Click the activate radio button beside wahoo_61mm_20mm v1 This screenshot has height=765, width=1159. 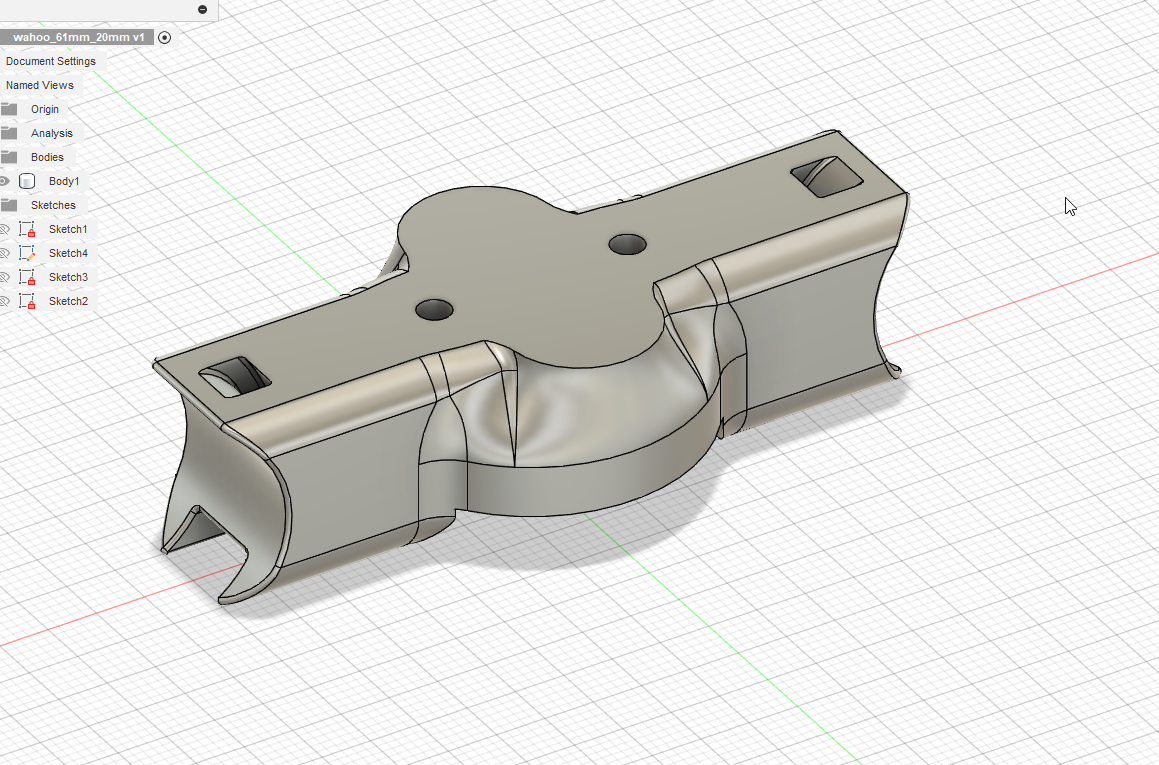(165, 37)
